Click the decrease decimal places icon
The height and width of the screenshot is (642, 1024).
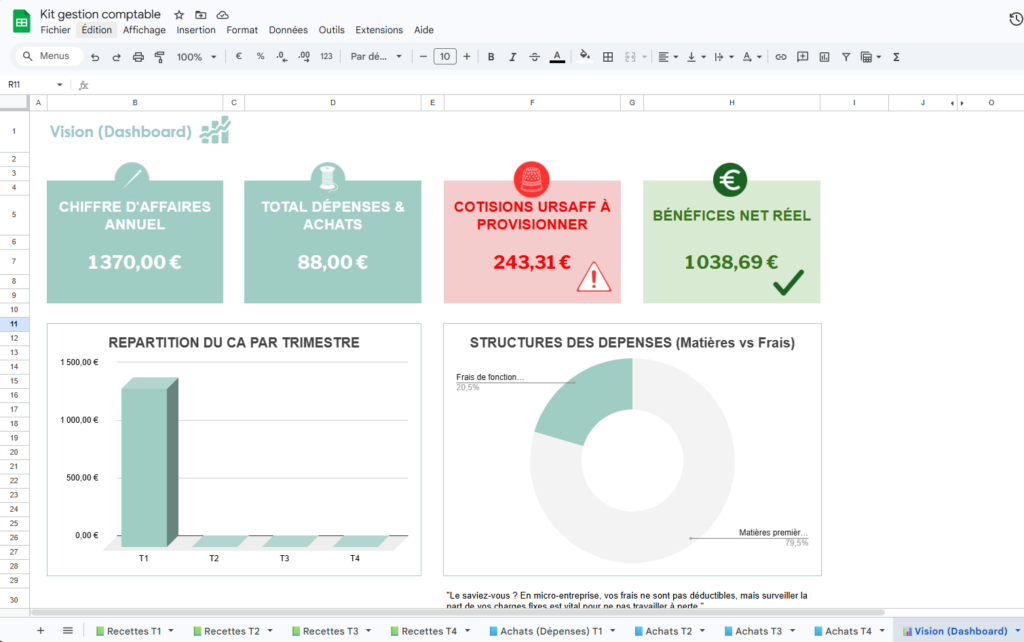pyautogui.click(x=280, y=57)
